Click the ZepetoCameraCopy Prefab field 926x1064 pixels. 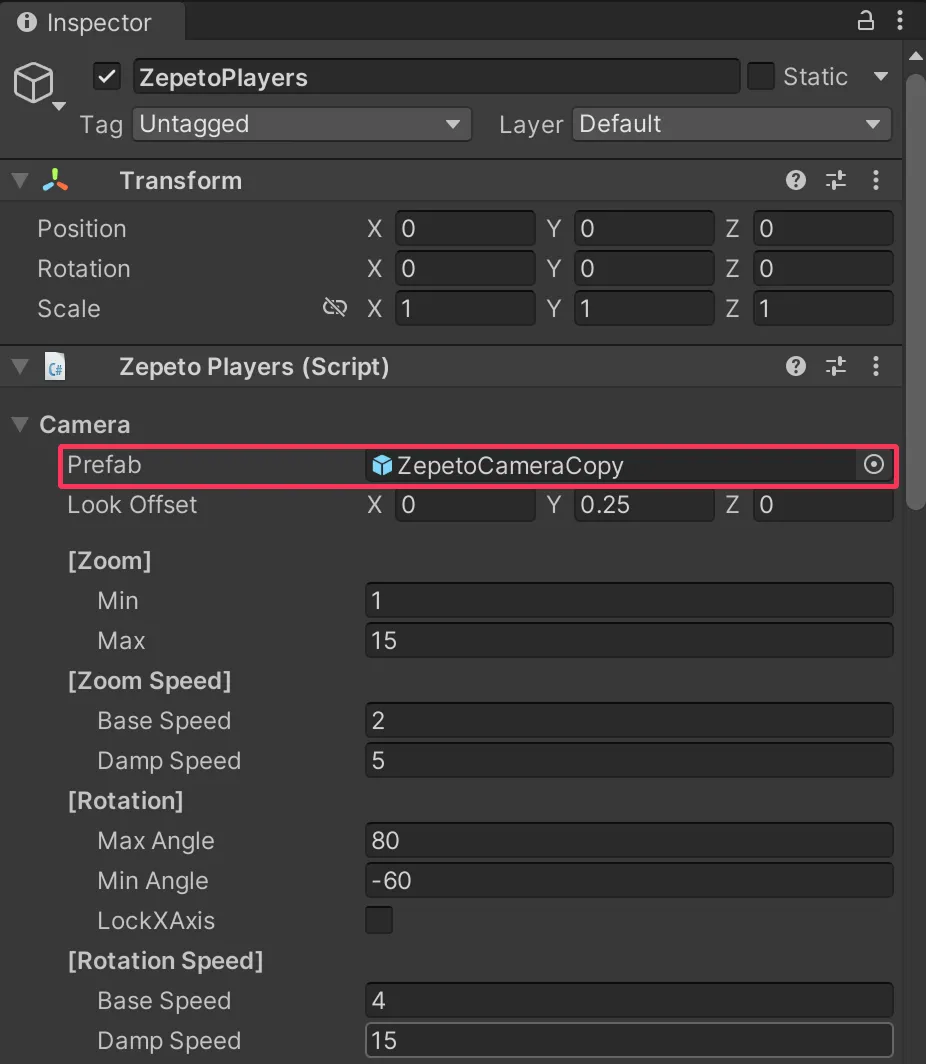[611, 466]
